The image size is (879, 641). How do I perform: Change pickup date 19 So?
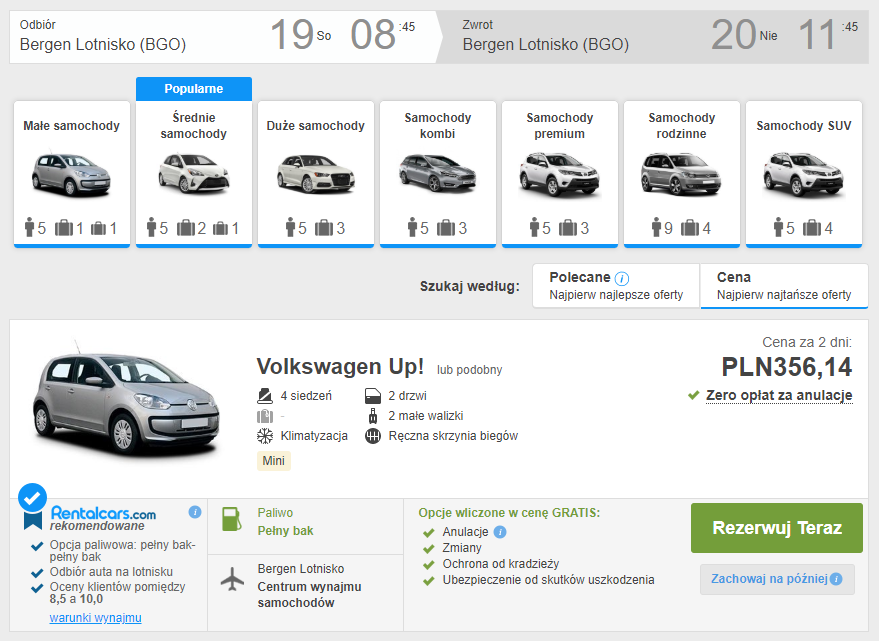300,35
